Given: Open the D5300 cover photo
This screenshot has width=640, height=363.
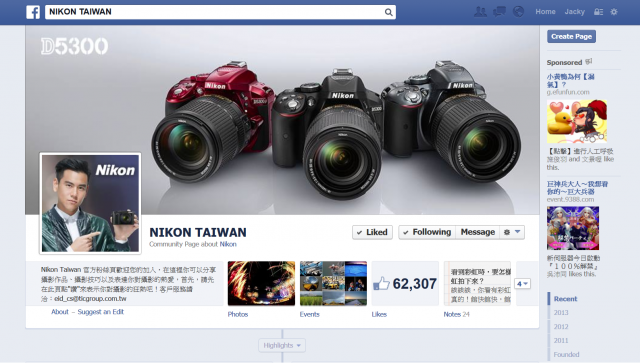Looking at the screenshot, I should [x=282, y=120].
